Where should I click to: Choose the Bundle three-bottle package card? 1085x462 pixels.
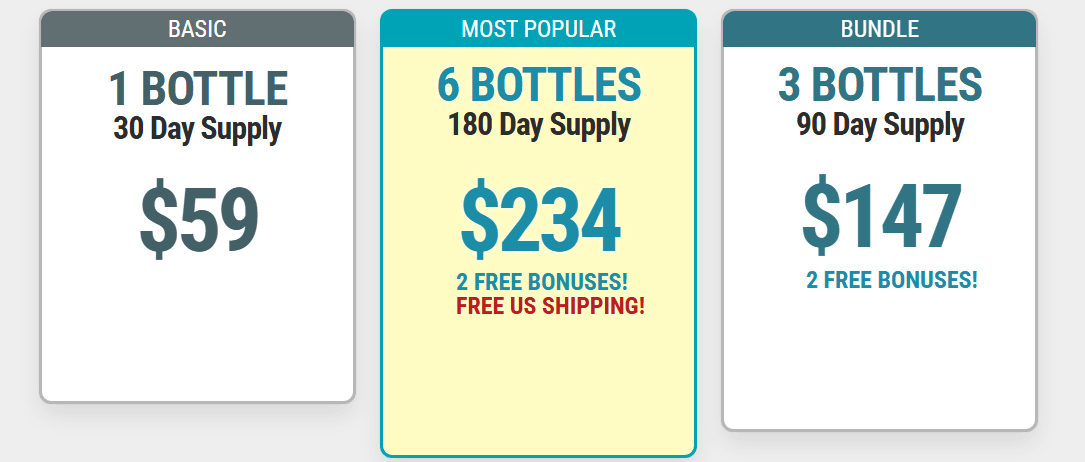[879, 220]
